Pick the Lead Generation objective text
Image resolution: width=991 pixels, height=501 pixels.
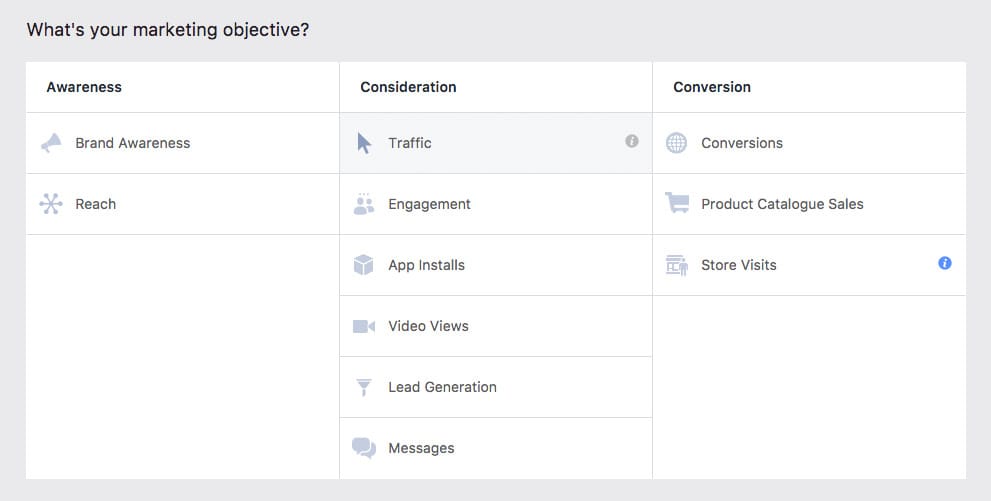[442, 387]
